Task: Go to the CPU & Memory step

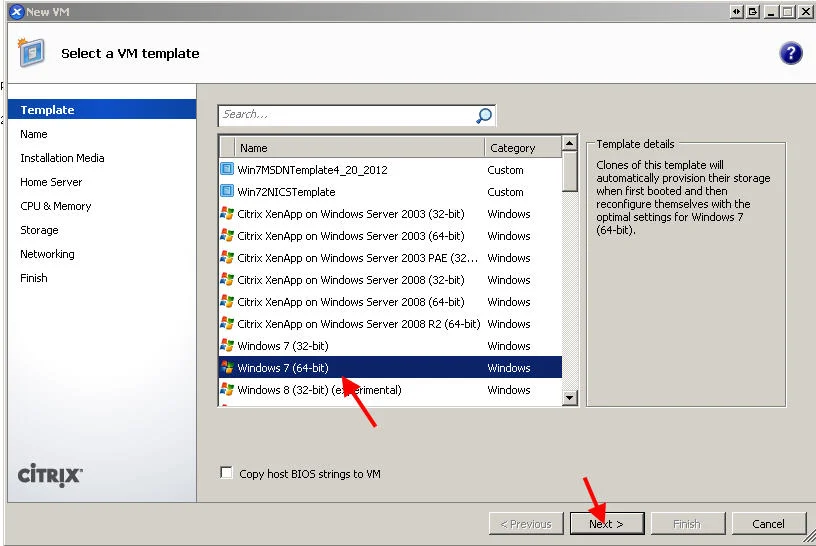Action: [x=56, y=206]
